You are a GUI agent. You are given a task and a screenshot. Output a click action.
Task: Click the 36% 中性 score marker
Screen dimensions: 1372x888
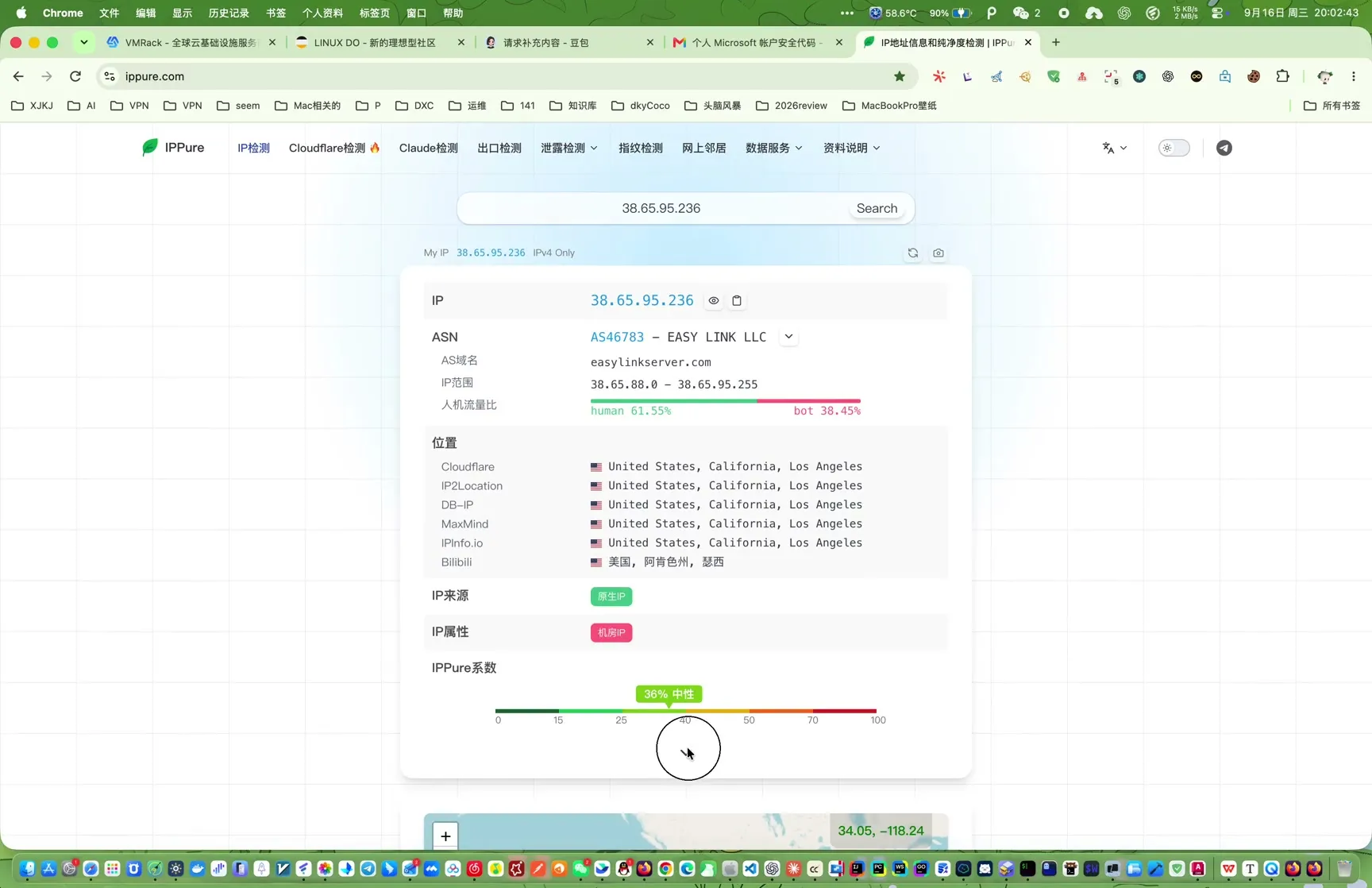669,694
